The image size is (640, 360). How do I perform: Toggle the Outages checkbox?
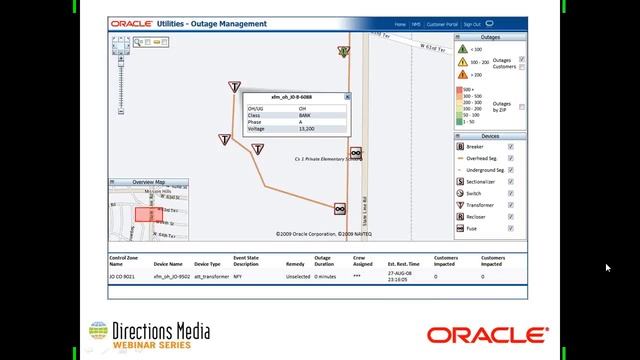coord(522,59)
